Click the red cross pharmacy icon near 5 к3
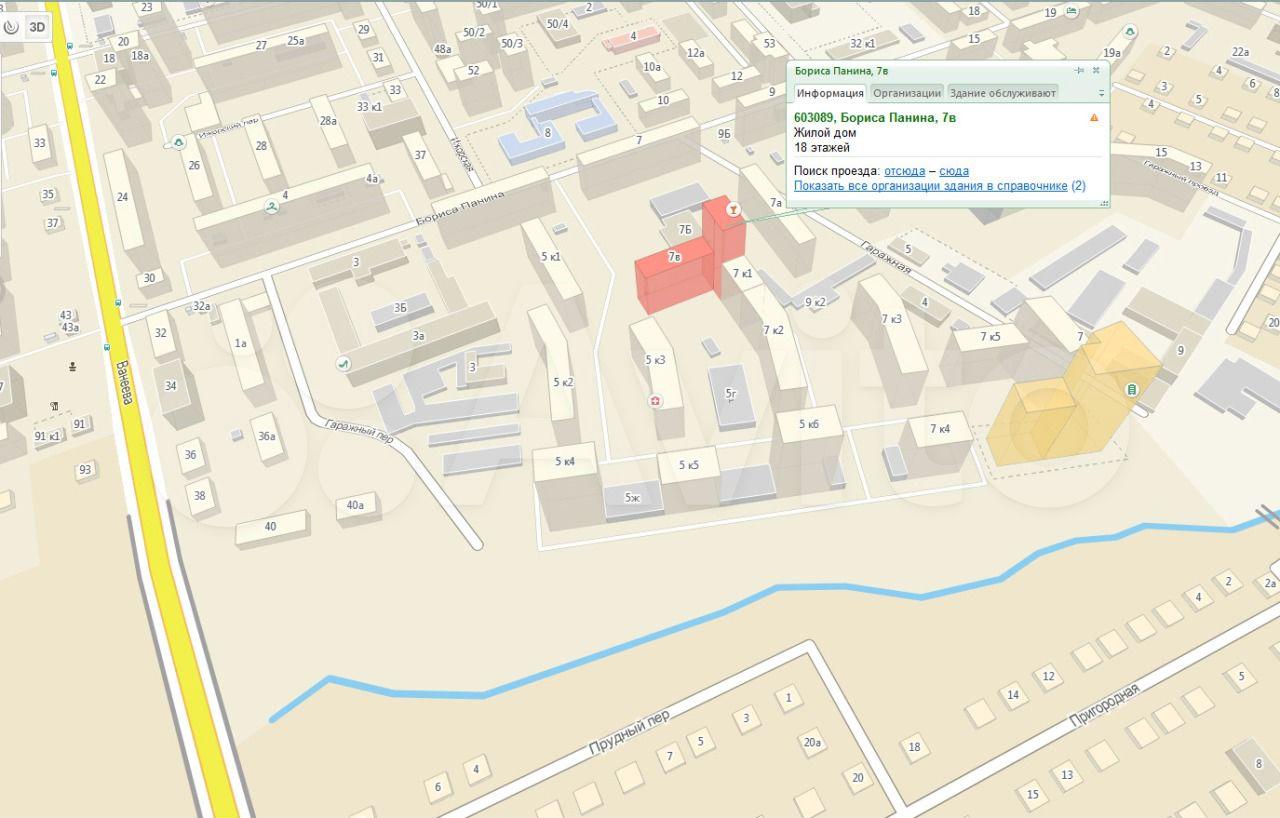The image size is (1280, 818). [655, 401]
